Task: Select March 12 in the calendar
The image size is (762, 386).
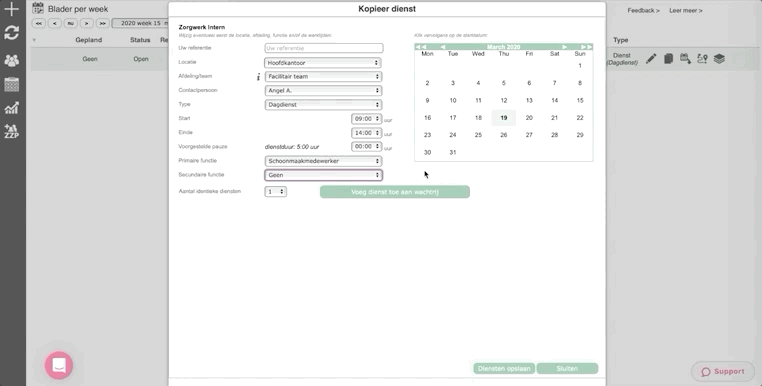Action: pyautogui.click(x=503, y=100)
